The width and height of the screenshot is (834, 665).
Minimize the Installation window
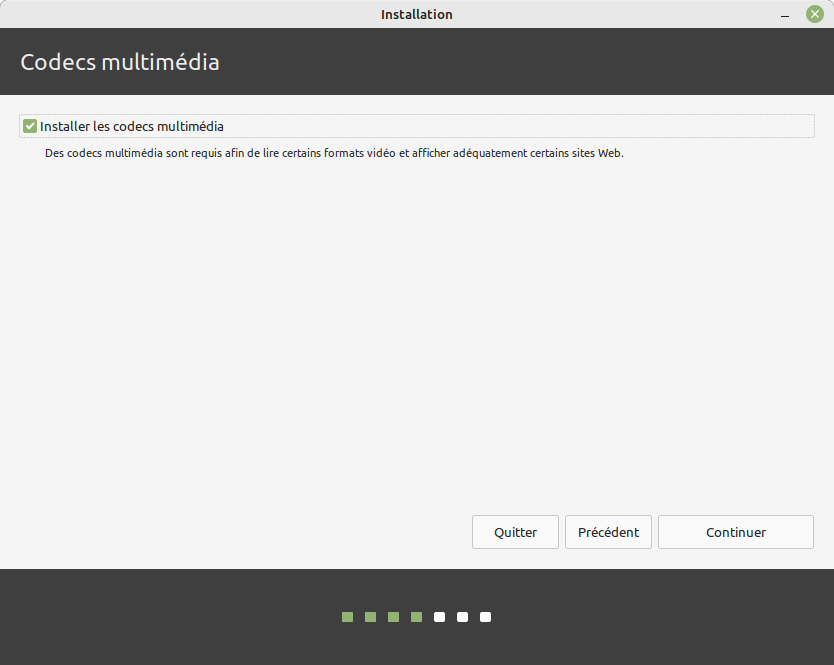[786, 14]
